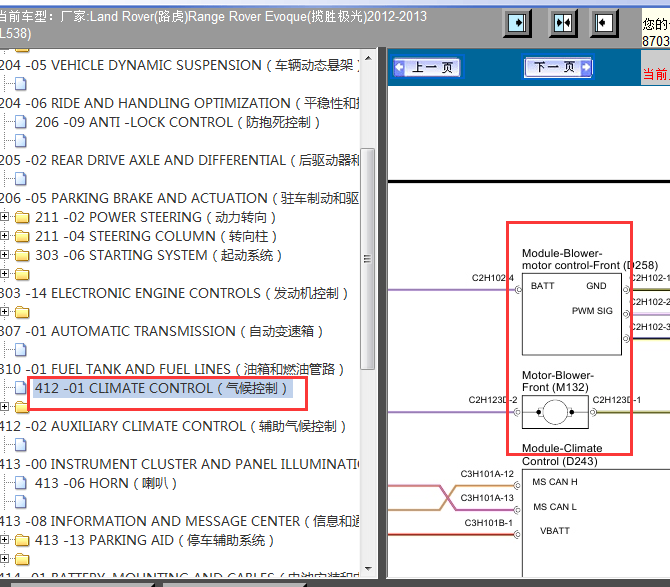Click the MS CAN H pin label
Screen dimensions: 670x587
click(555, 482)
